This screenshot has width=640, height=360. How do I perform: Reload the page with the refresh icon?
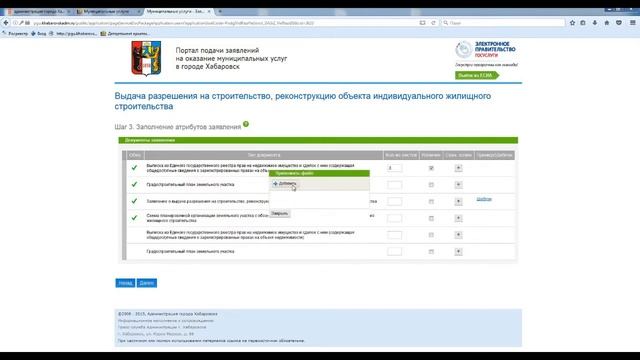(433, 23)
